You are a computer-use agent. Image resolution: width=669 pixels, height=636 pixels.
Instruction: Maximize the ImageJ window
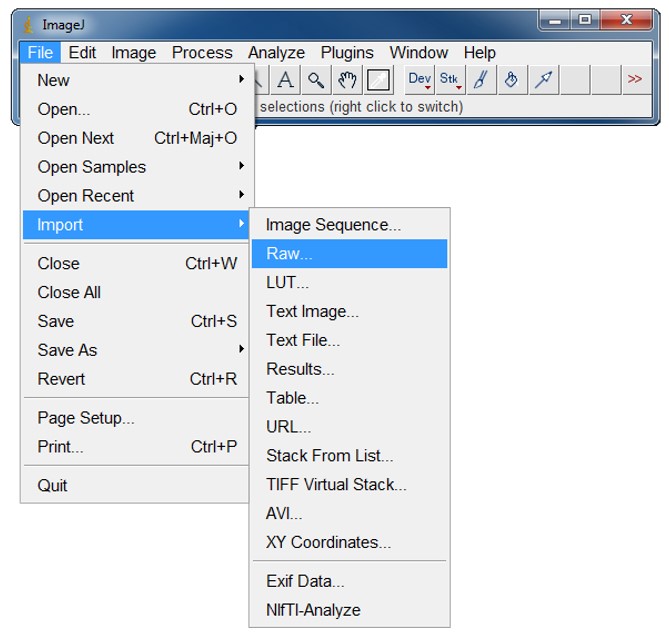(x=585, y=20)
